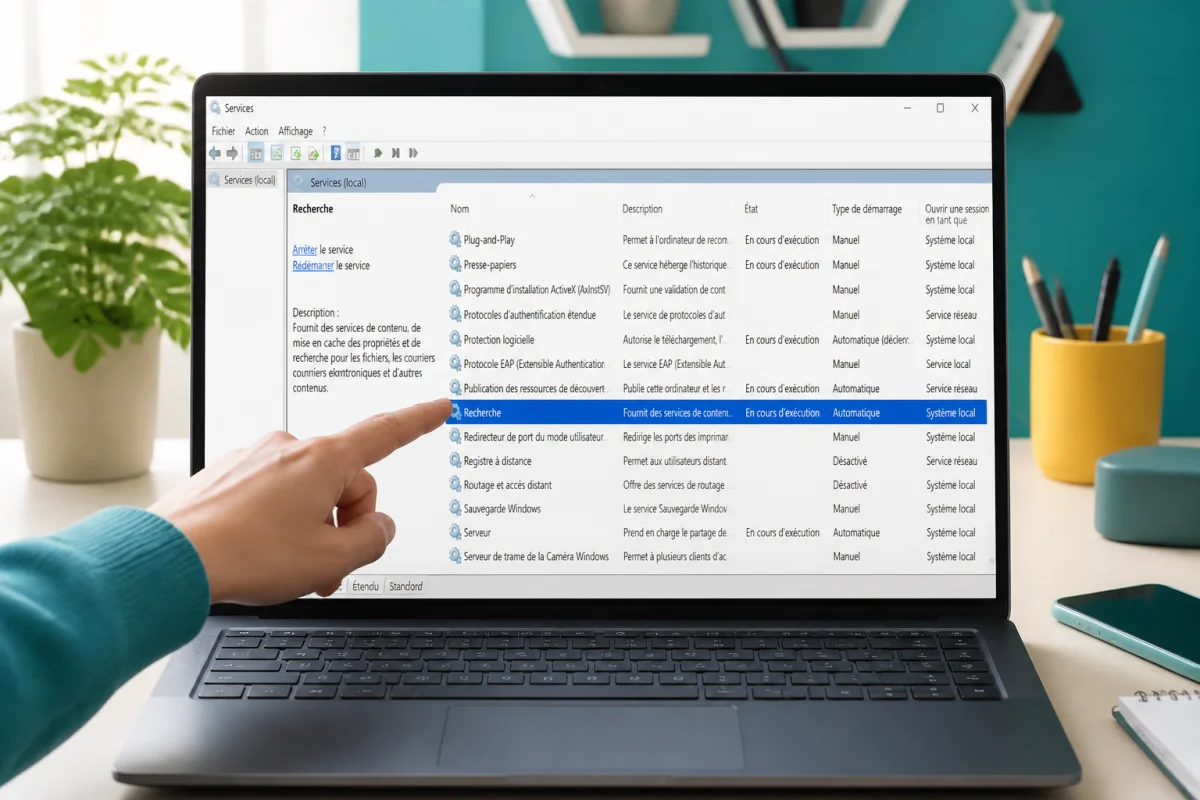1200x800 pixels.
Task: Click the green Start service toolbar icon
Action: (377, 153)
